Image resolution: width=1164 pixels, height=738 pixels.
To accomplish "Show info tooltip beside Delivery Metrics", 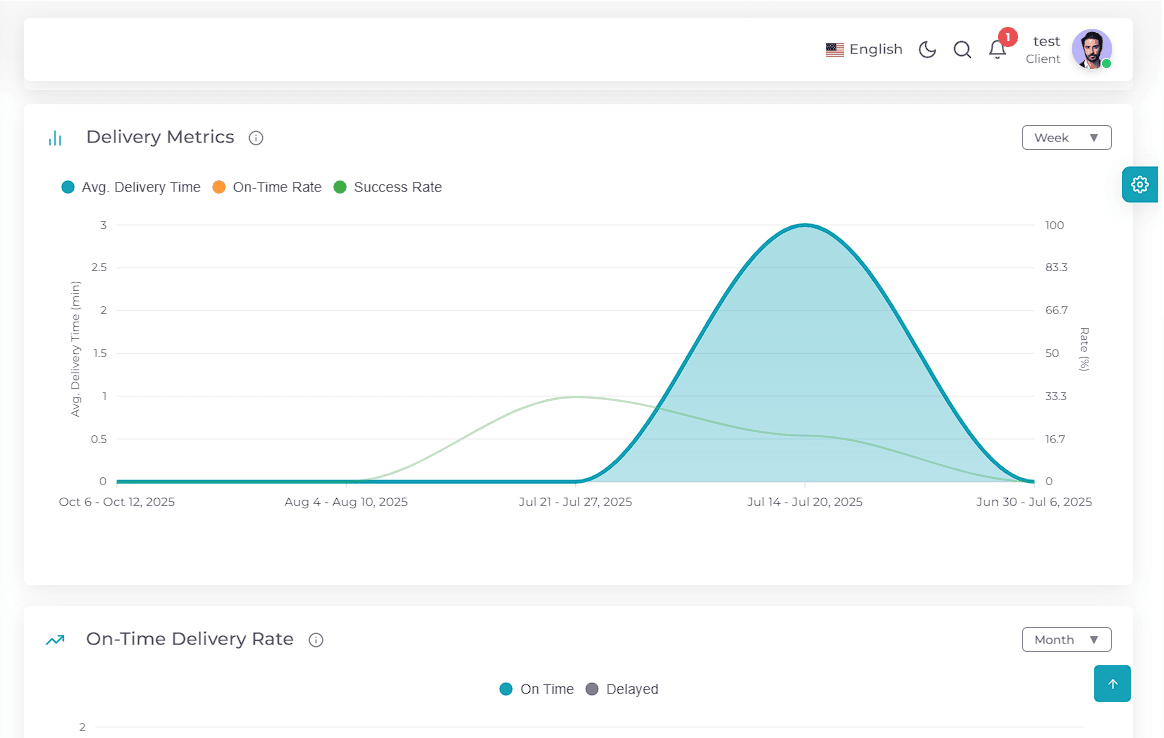I will pos(256,138).
